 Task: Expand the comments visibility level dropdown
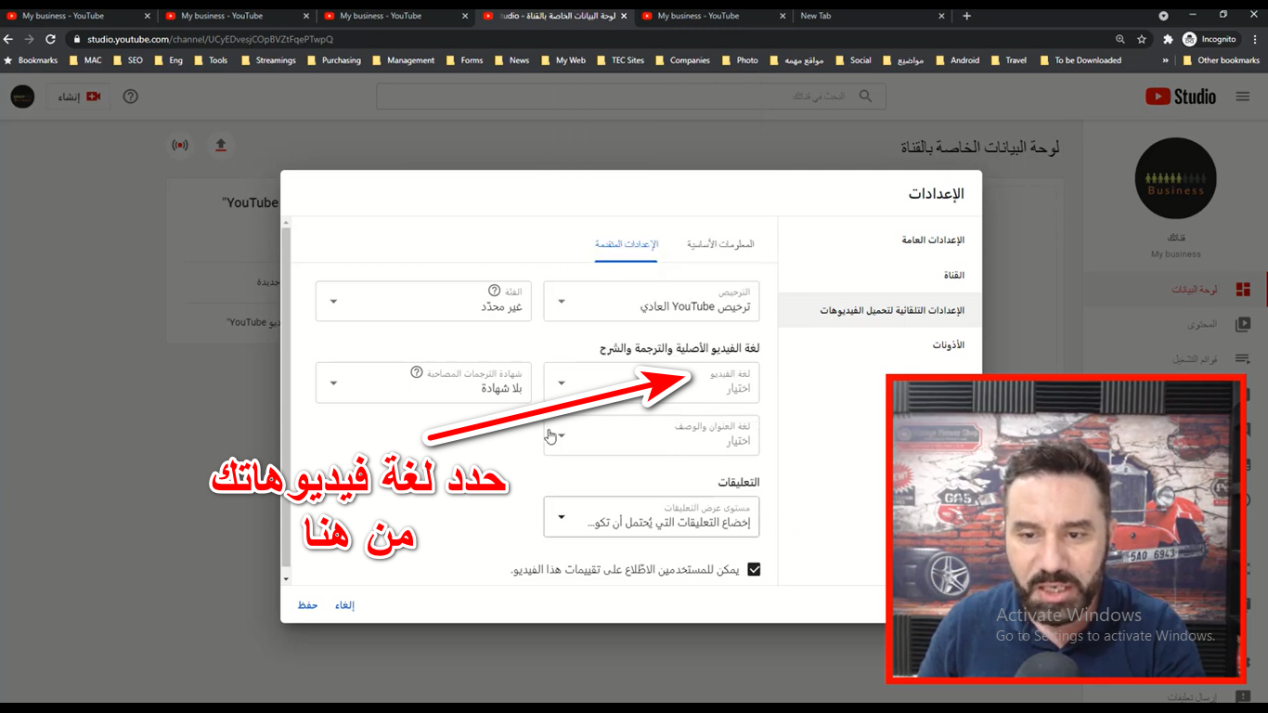pyautogui.click(x=651, y=517)
